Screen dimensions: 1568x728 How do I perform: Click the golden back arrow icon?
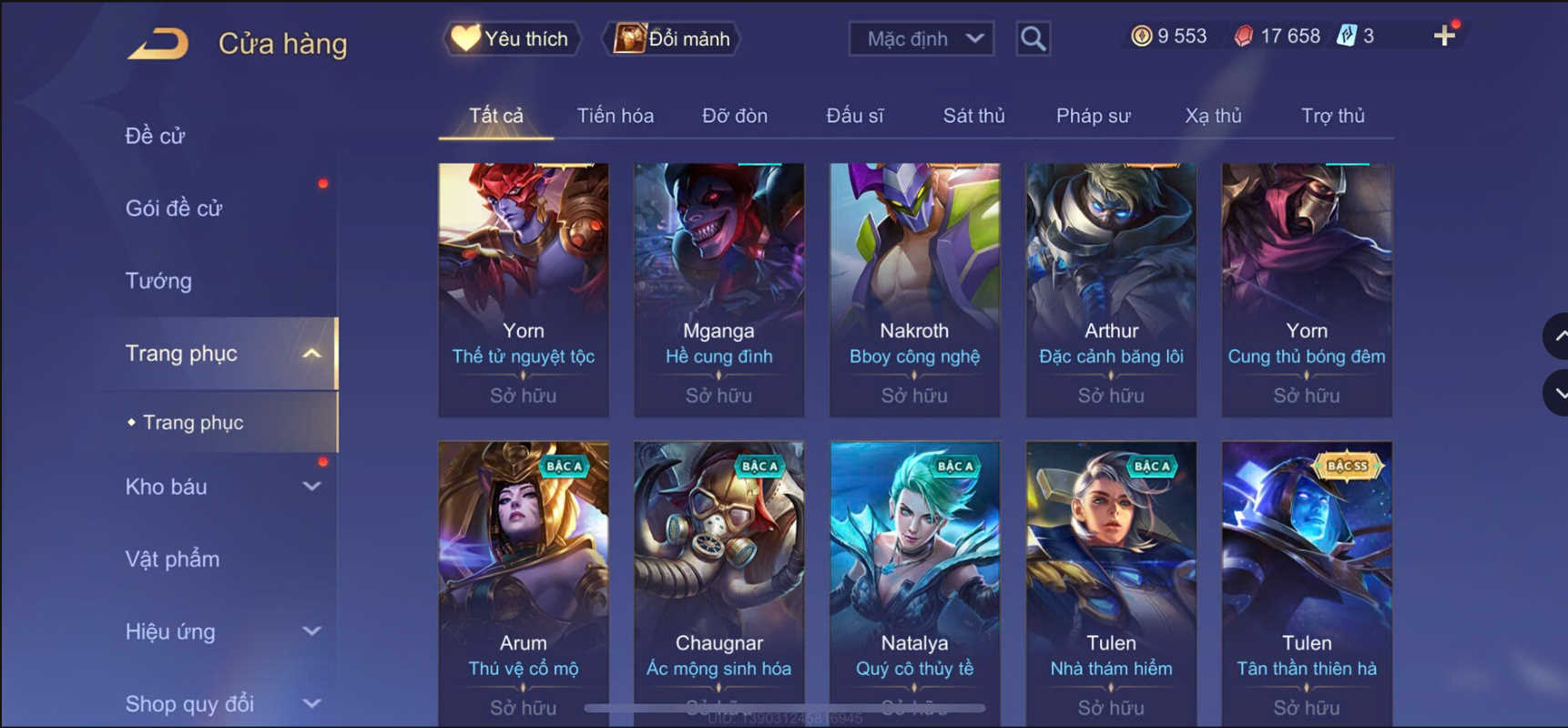(158, 43)
